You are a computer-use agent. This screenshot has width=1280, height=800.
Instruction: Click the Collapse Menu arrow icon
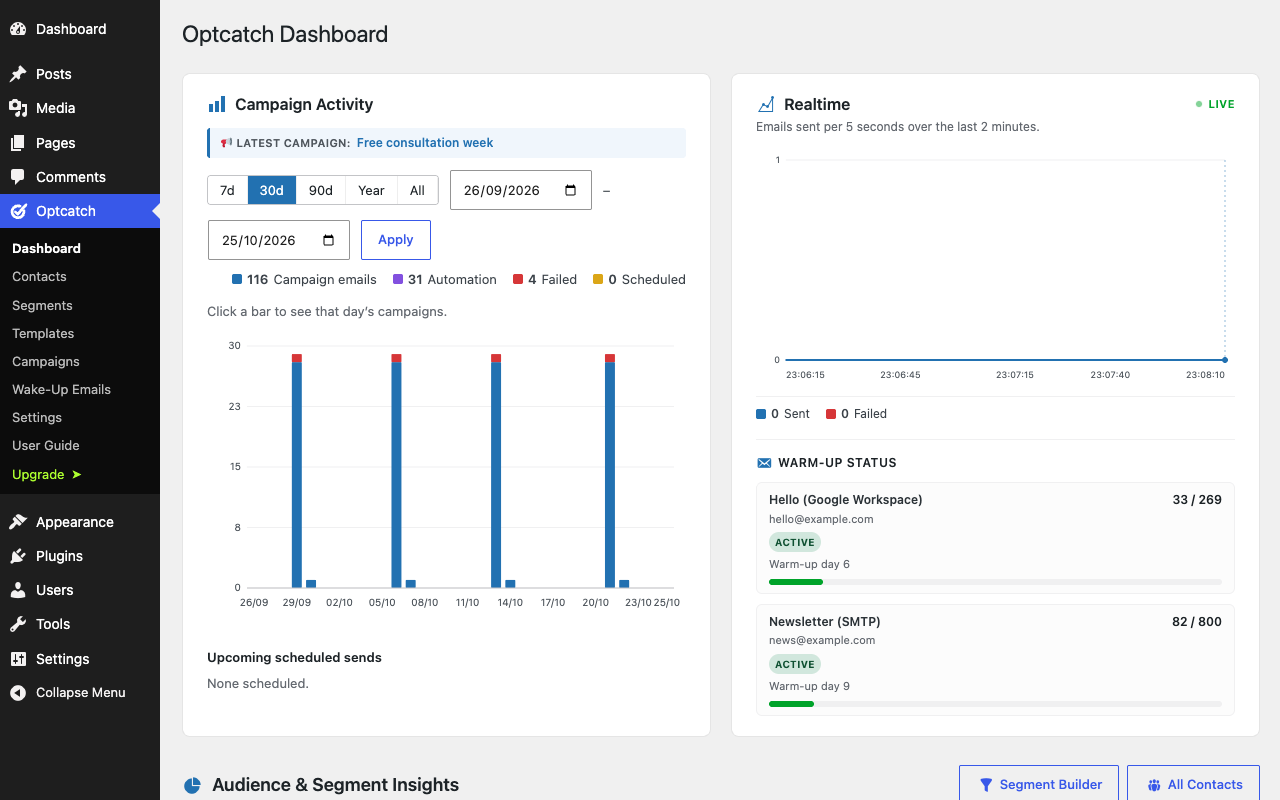18,692
